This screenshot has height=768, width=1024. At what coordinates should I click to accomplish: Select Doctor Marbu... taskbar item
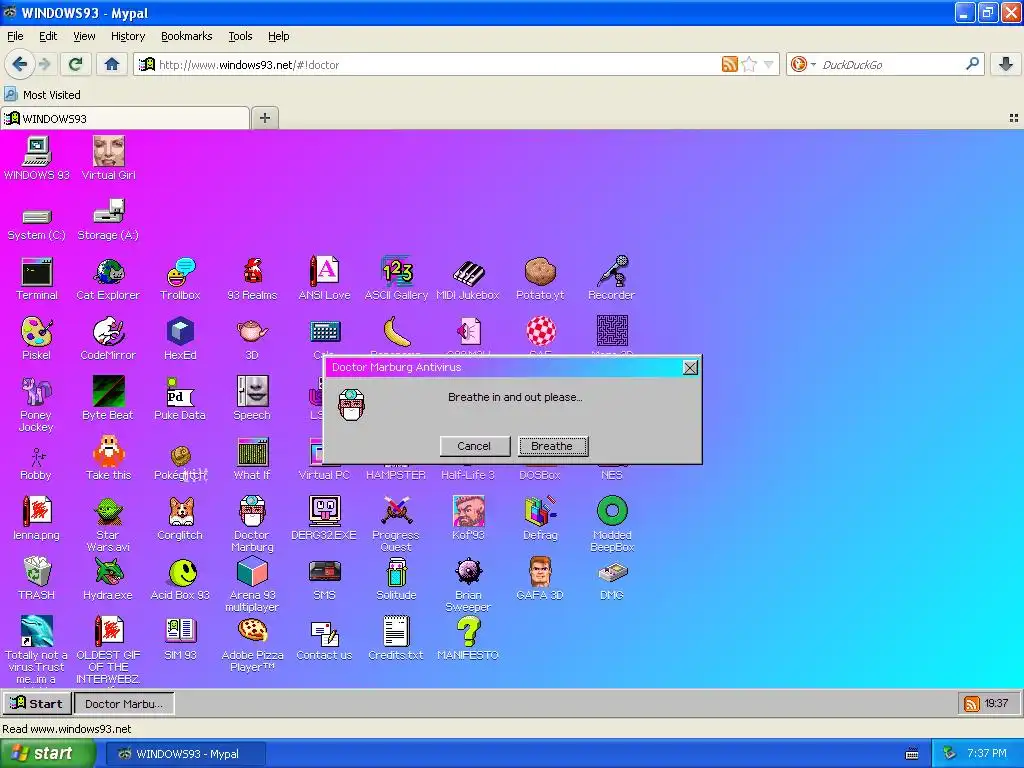[124, 703]
